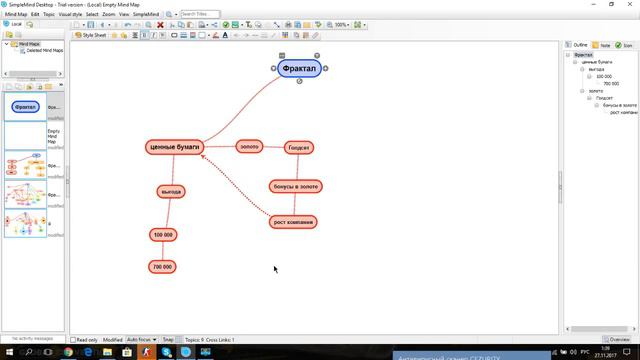Select the blue Фрактал mind map thumbnail
640x360 pixels.
[25, 107]
